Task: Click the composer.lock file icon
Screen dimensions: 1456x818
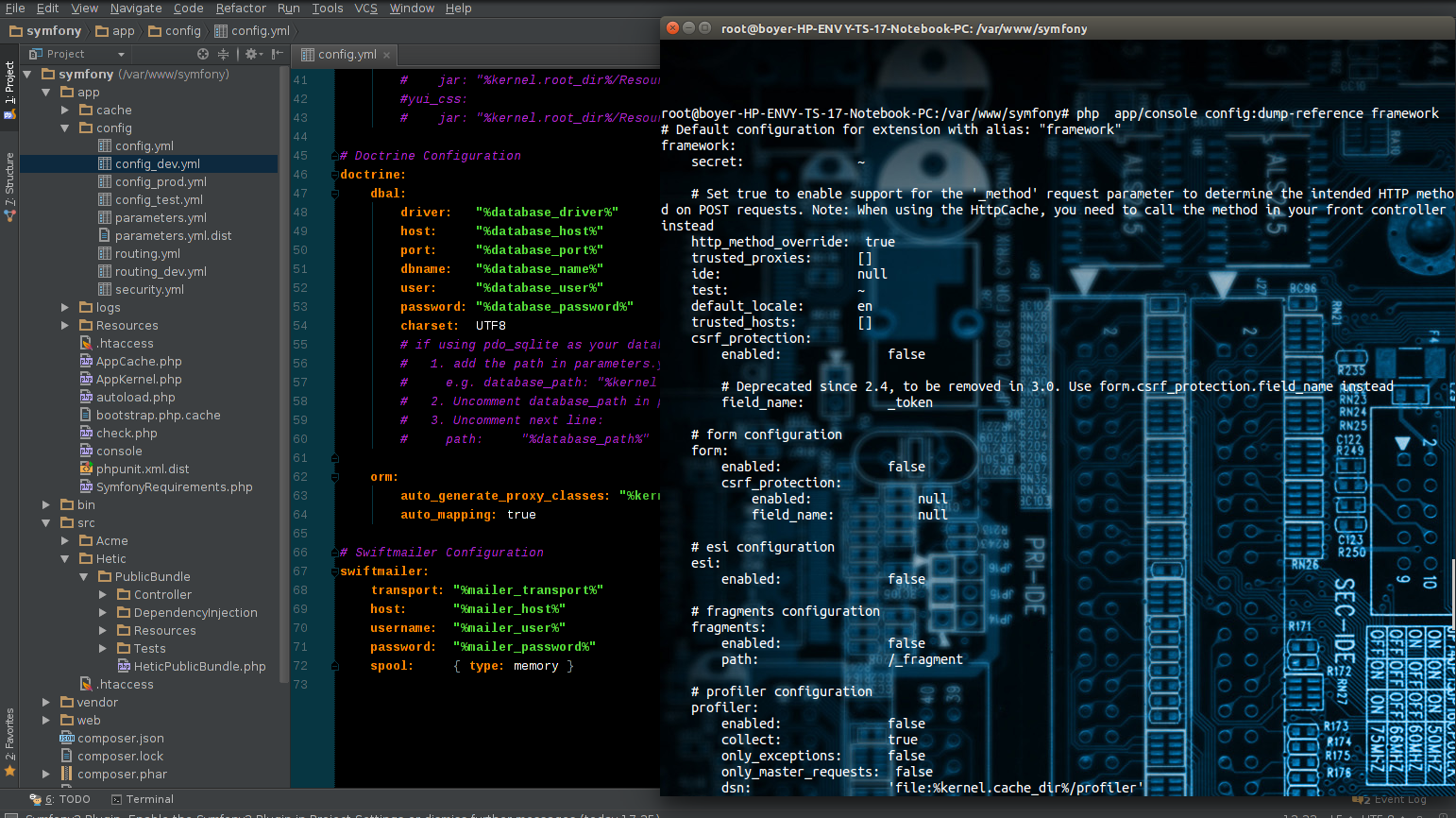Action: click(67, 756)
